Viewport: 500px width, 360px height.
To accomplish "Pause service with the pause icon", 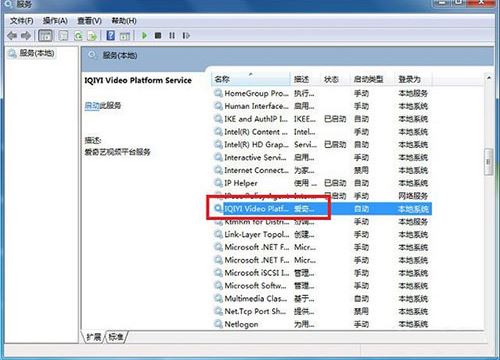I will [172, 35].
